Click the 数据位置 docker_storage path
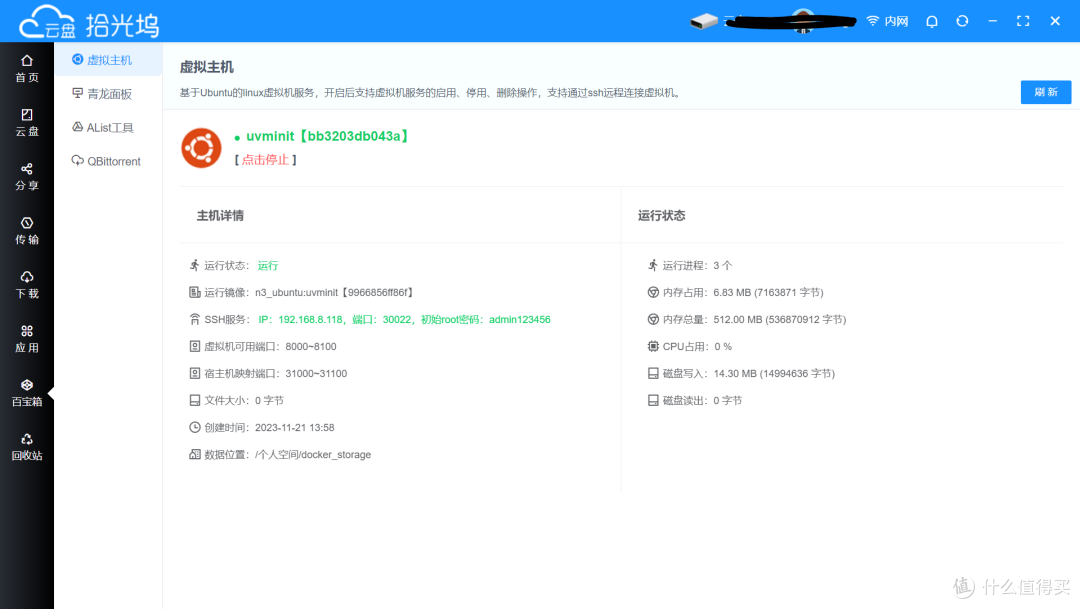This screenshot has width=1080, height=609. 313,455
